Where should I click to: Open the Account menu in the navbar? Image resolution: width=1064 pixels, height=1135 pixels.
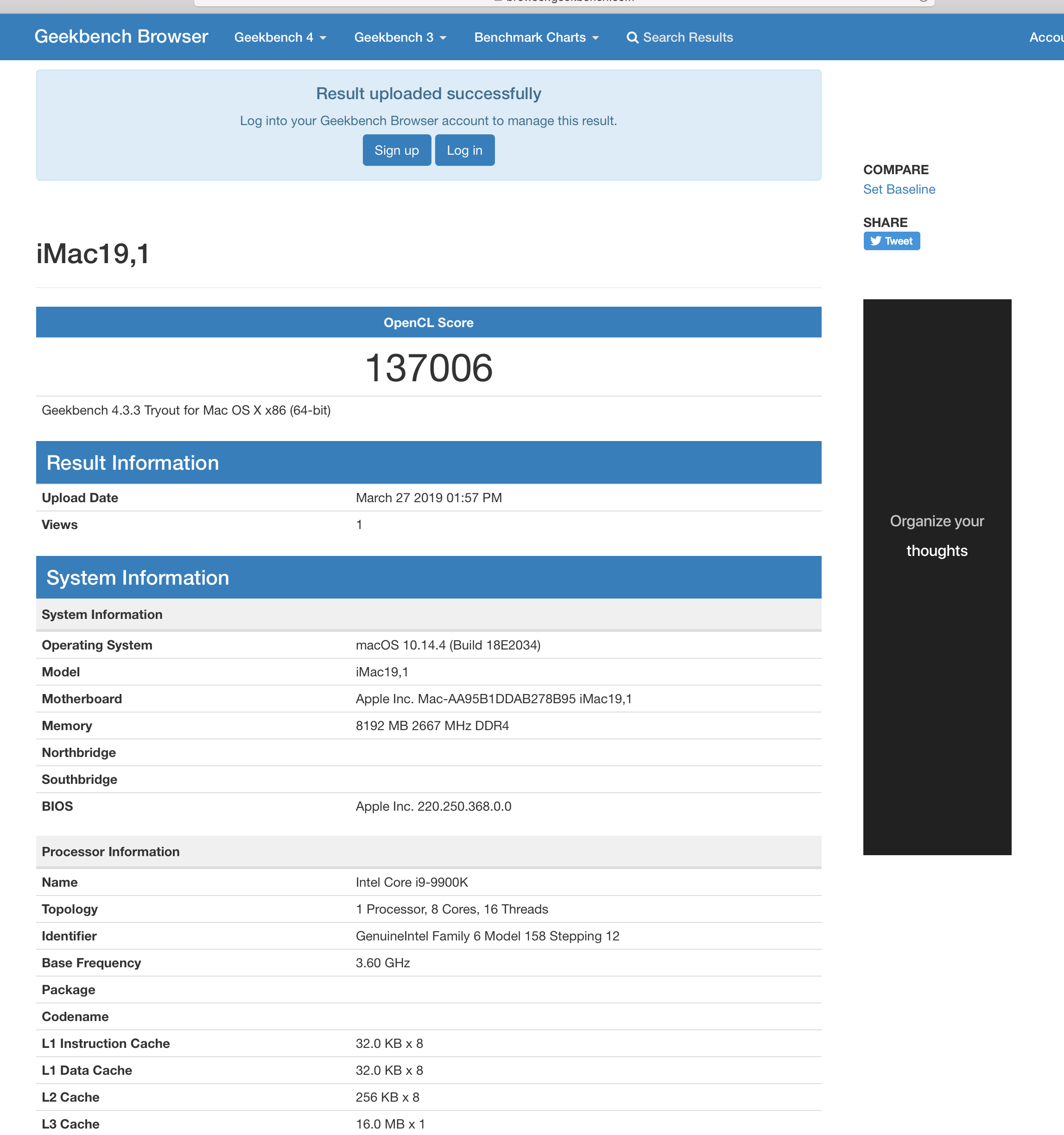(x=1046, y=38)
